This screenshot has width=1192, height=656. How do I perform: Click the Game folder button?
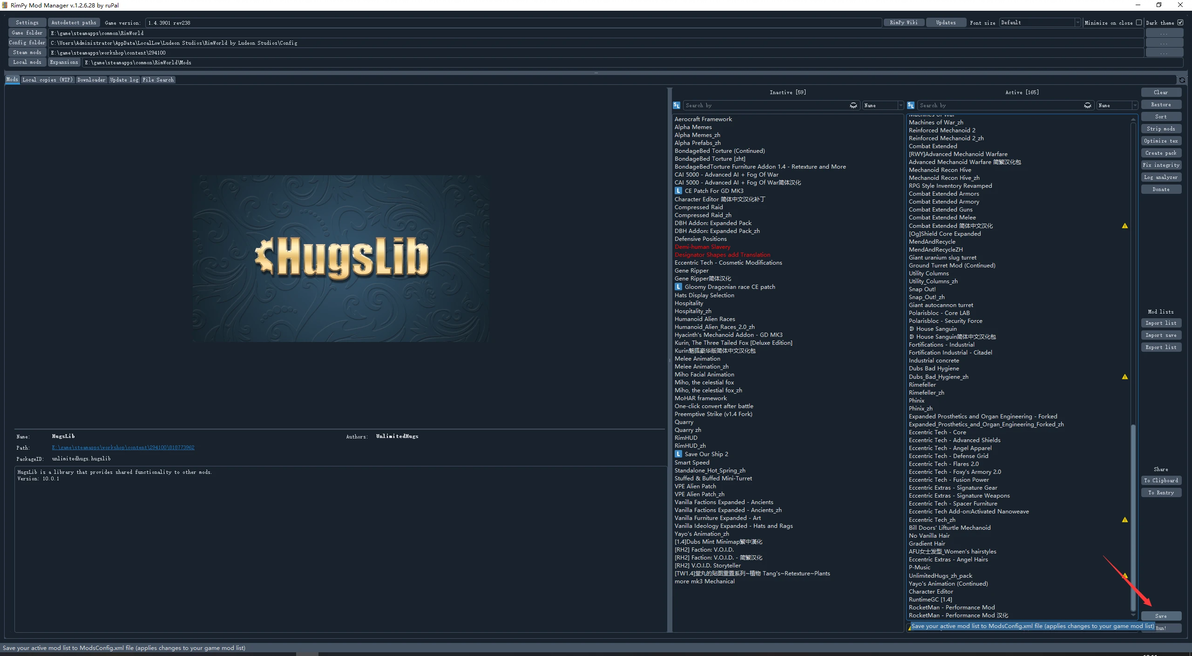point(27,33)
